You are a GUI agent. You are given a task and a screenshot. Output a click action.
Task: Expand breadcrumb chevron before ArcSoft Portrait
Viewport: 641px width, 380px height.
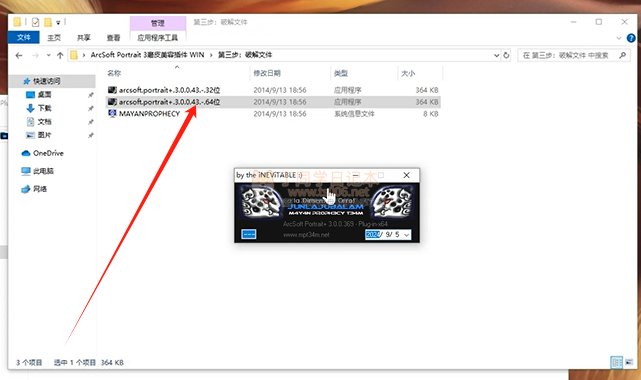click(x=84, y=55)
